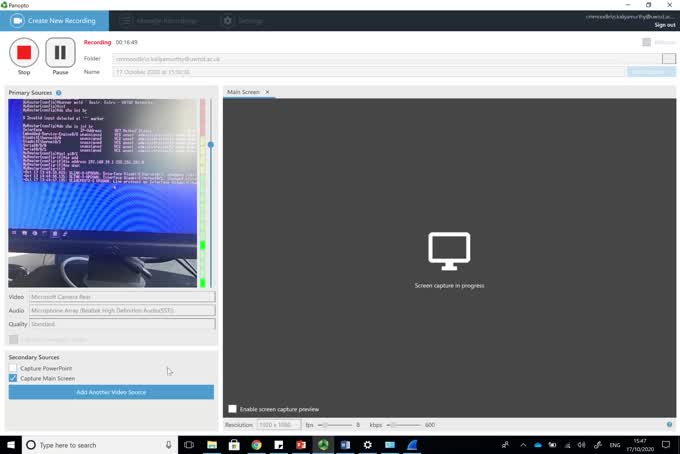680x454 pixels.
Task: Uncheck the Capture Main Screen checkbox
Action: tap(13, 379)
